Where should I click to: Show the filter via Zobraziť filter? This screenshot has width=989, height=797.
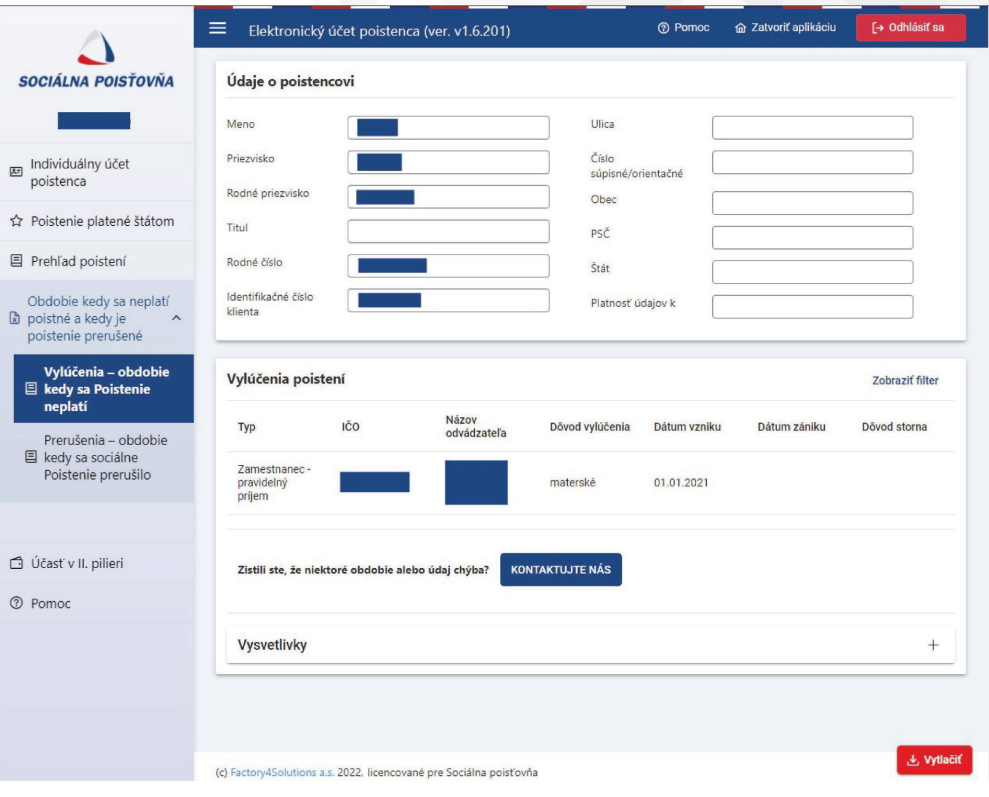coord(906,380)
